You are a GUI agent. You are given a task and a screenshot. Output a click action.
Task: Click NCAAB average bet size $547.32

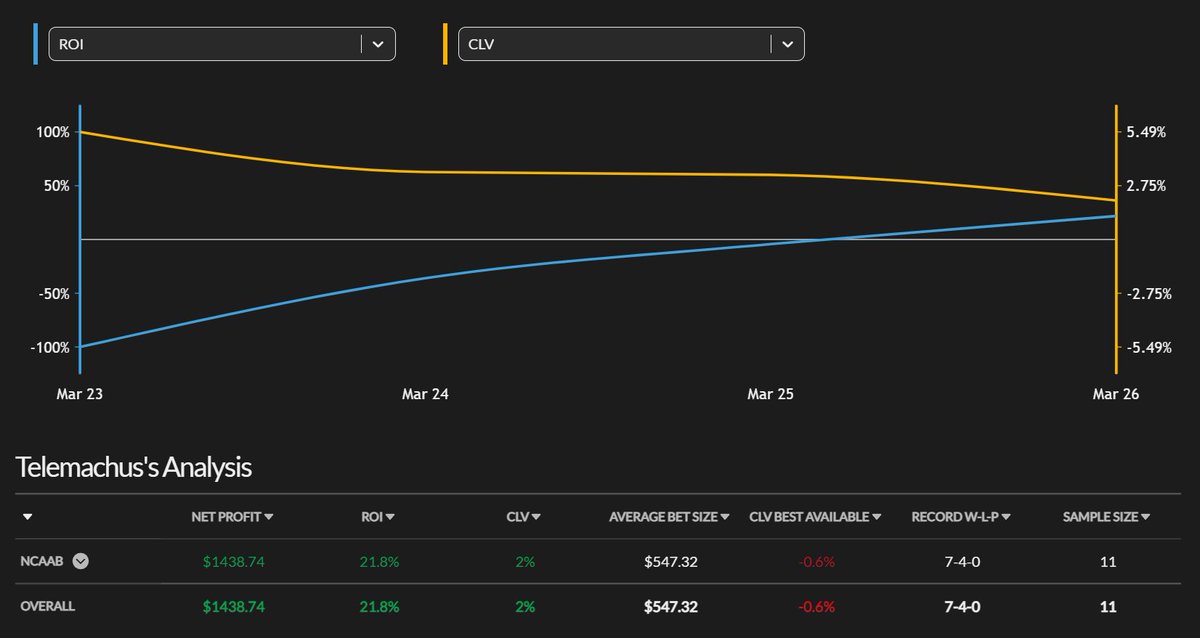[x=671, y=562]
